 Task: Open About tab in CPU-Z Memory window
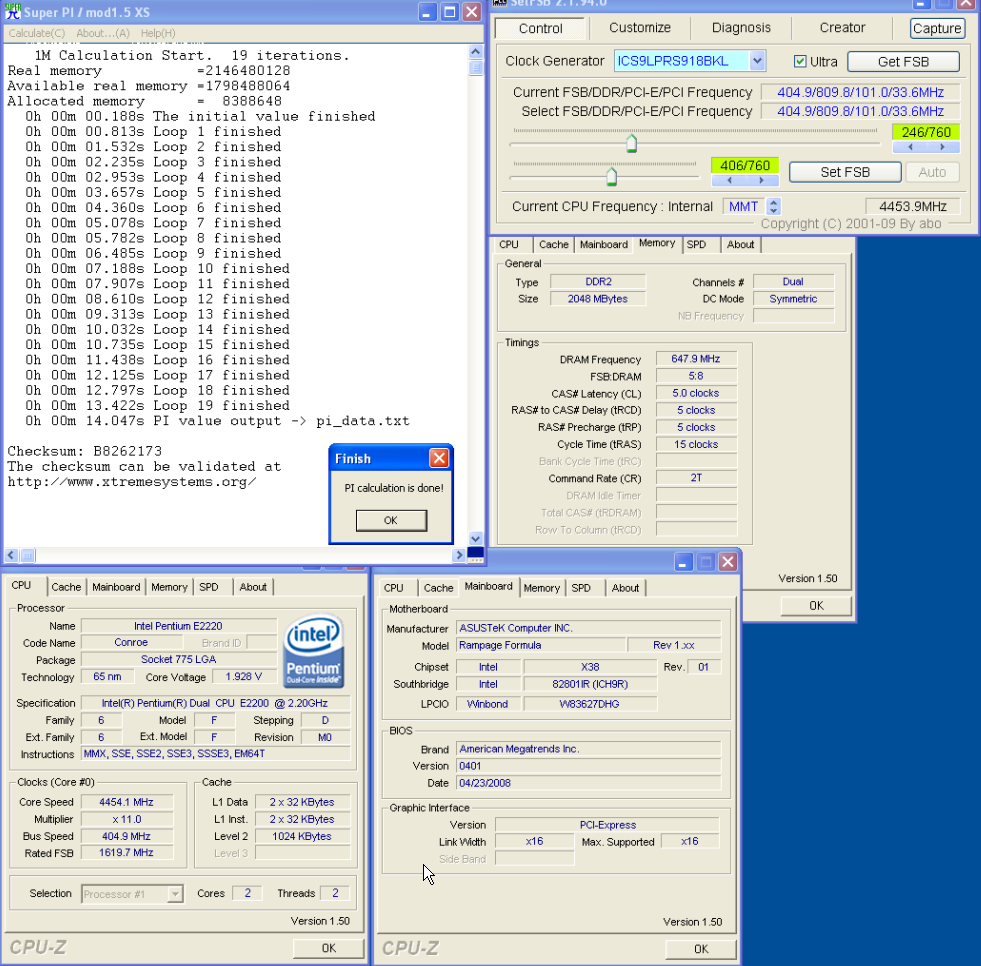pos(740,245)
